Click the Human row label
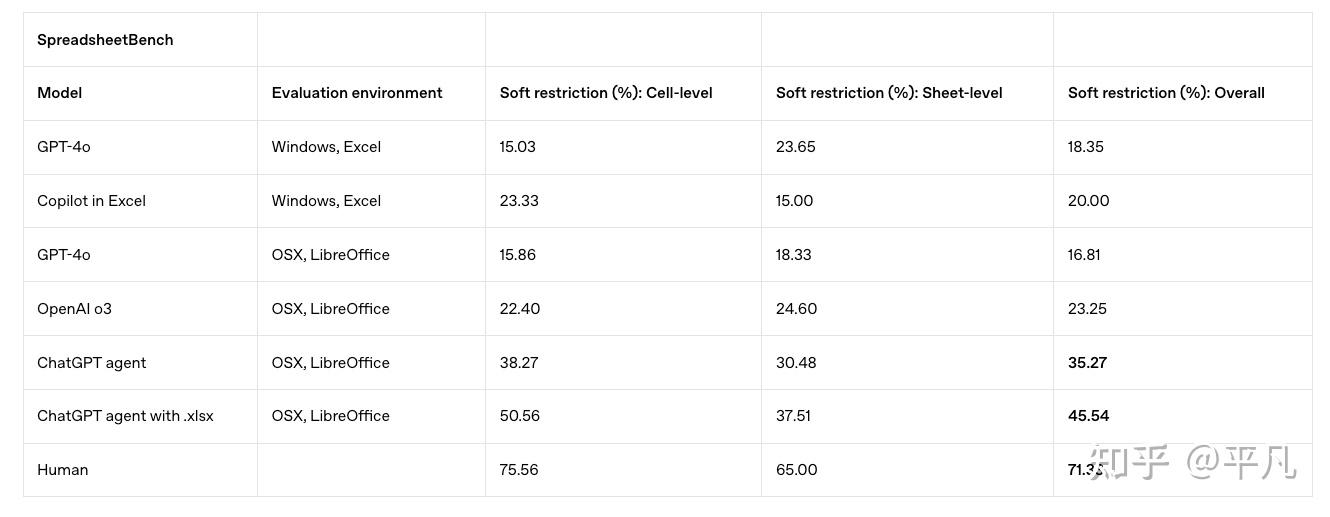The image size is (1330, 517). click(62, 470)
